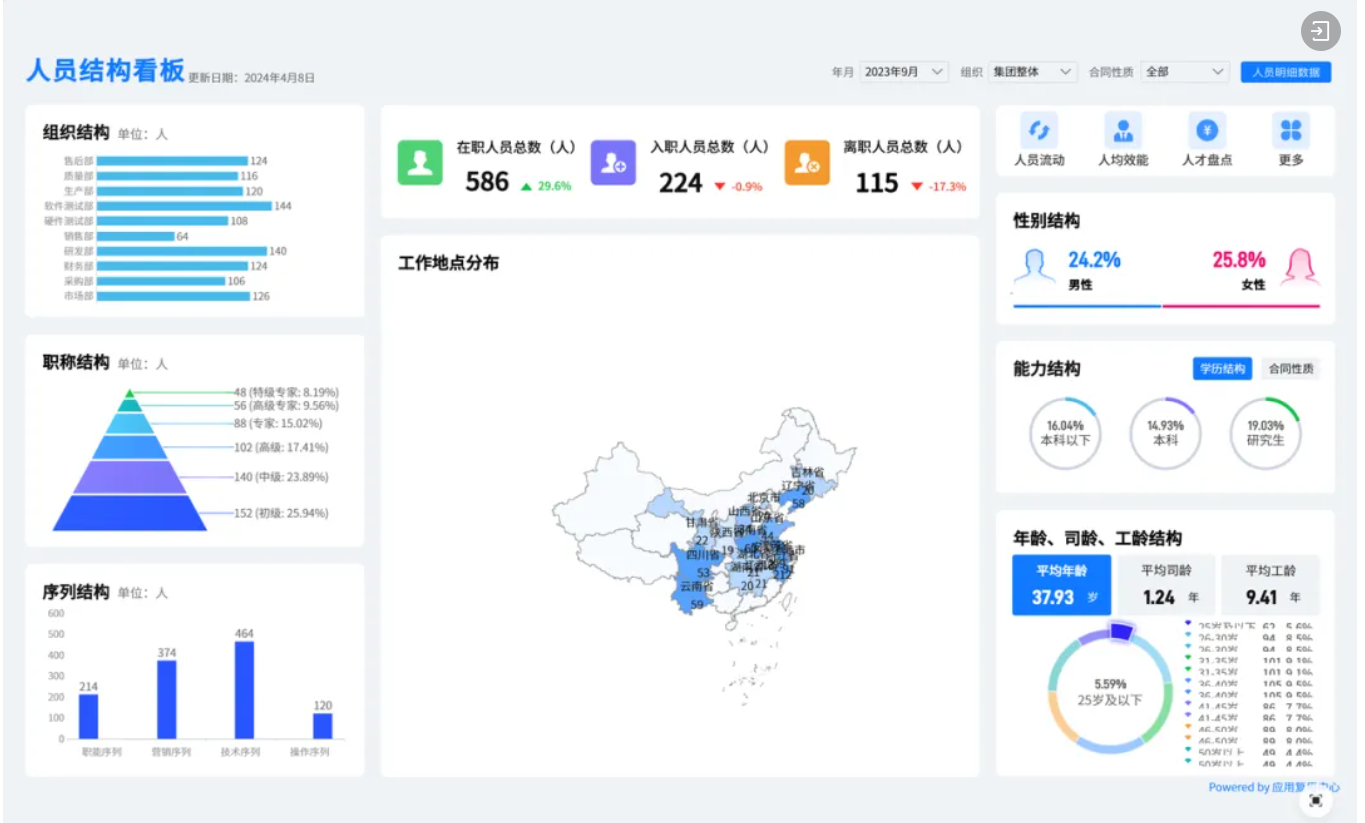Viewport: 1365px width, 823px height.
Task: Select the 平均司龄 card
Action: click(x=1166, y=585)
